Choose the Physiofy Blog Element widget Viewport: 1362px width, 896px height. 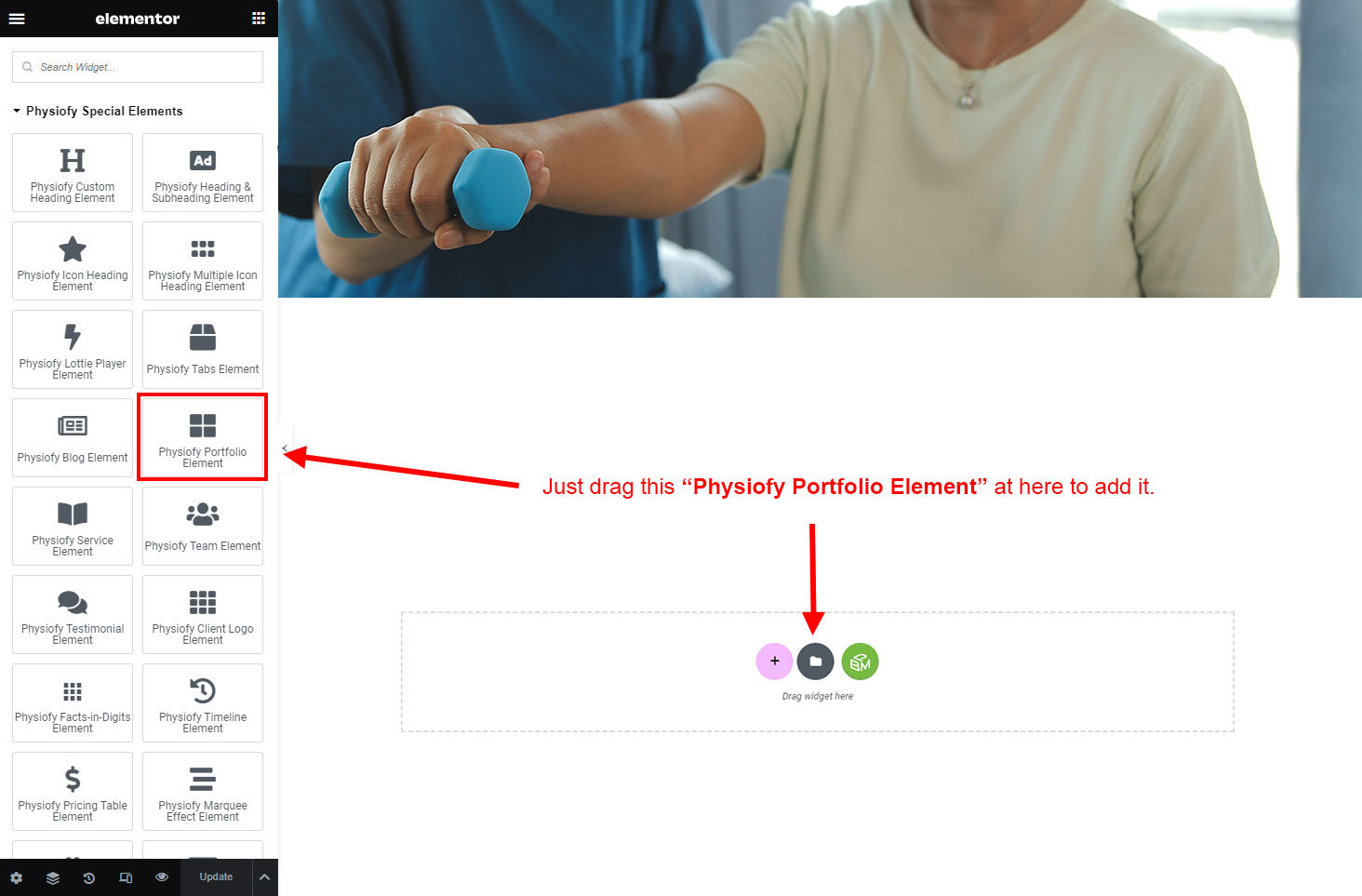pyautogui.click(x=73, y=437)
